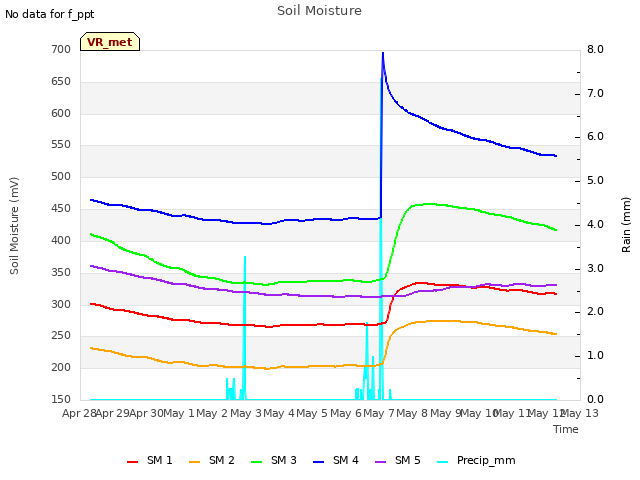Toggle the SM 4 legend entry
The width and height of the screenshot is (640, 480).
[336, 460]
